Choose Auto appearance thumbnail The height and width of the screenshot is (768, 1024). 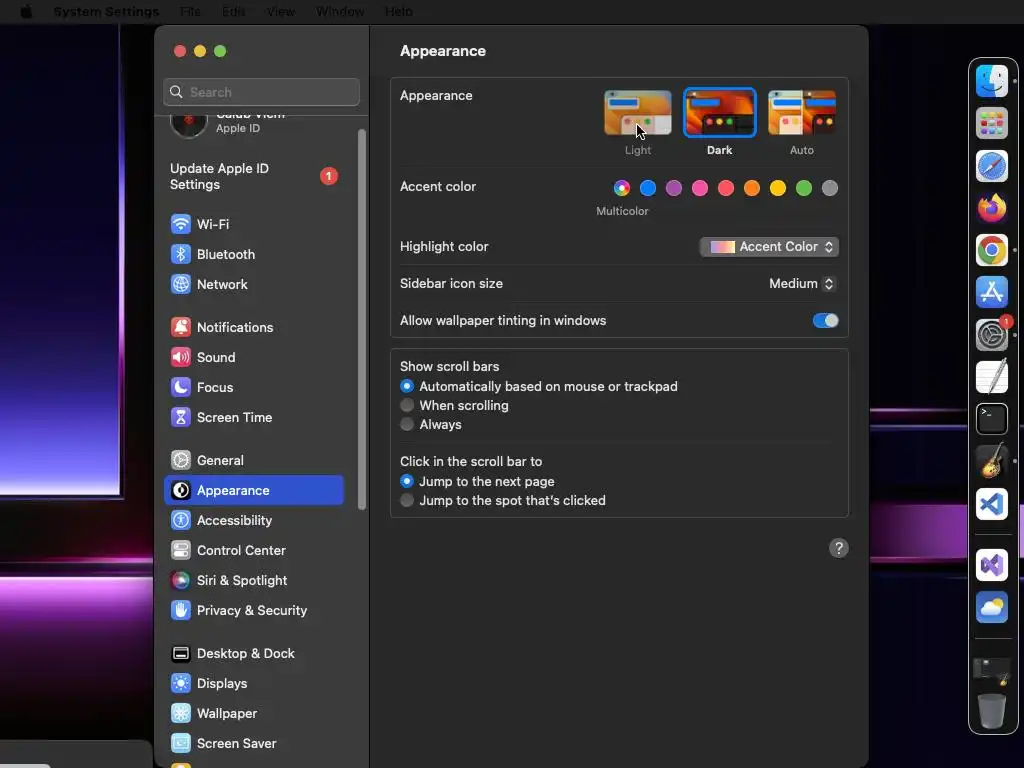802,113
